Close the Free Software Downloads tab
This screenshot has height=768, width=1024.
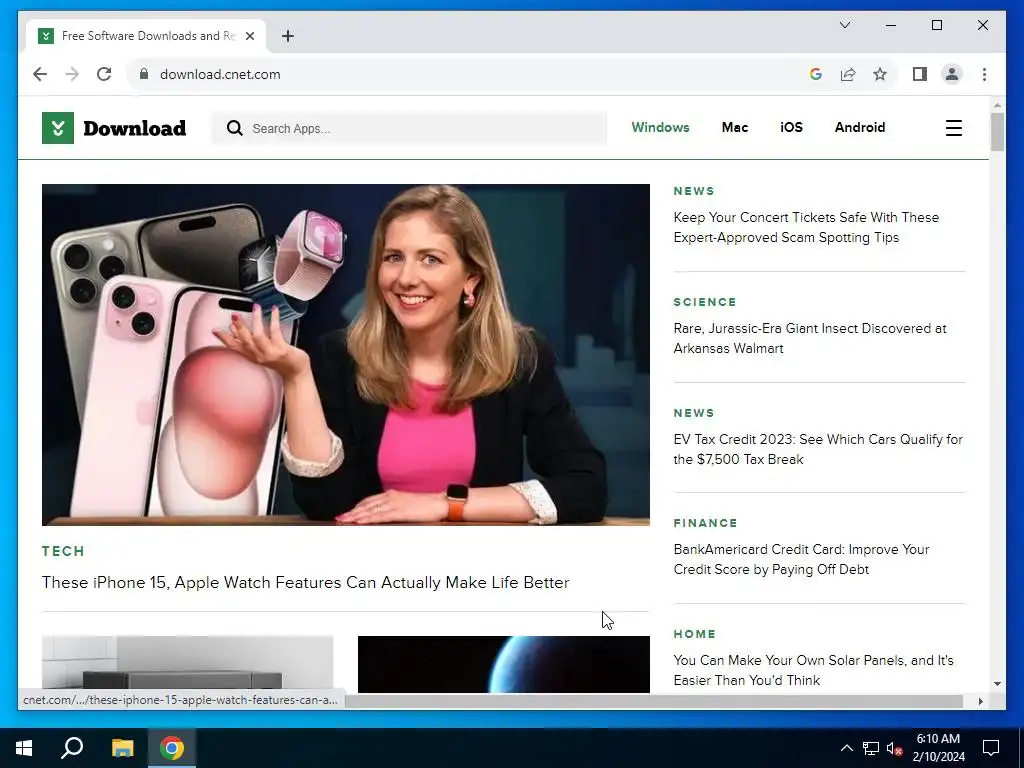point(249,36)
